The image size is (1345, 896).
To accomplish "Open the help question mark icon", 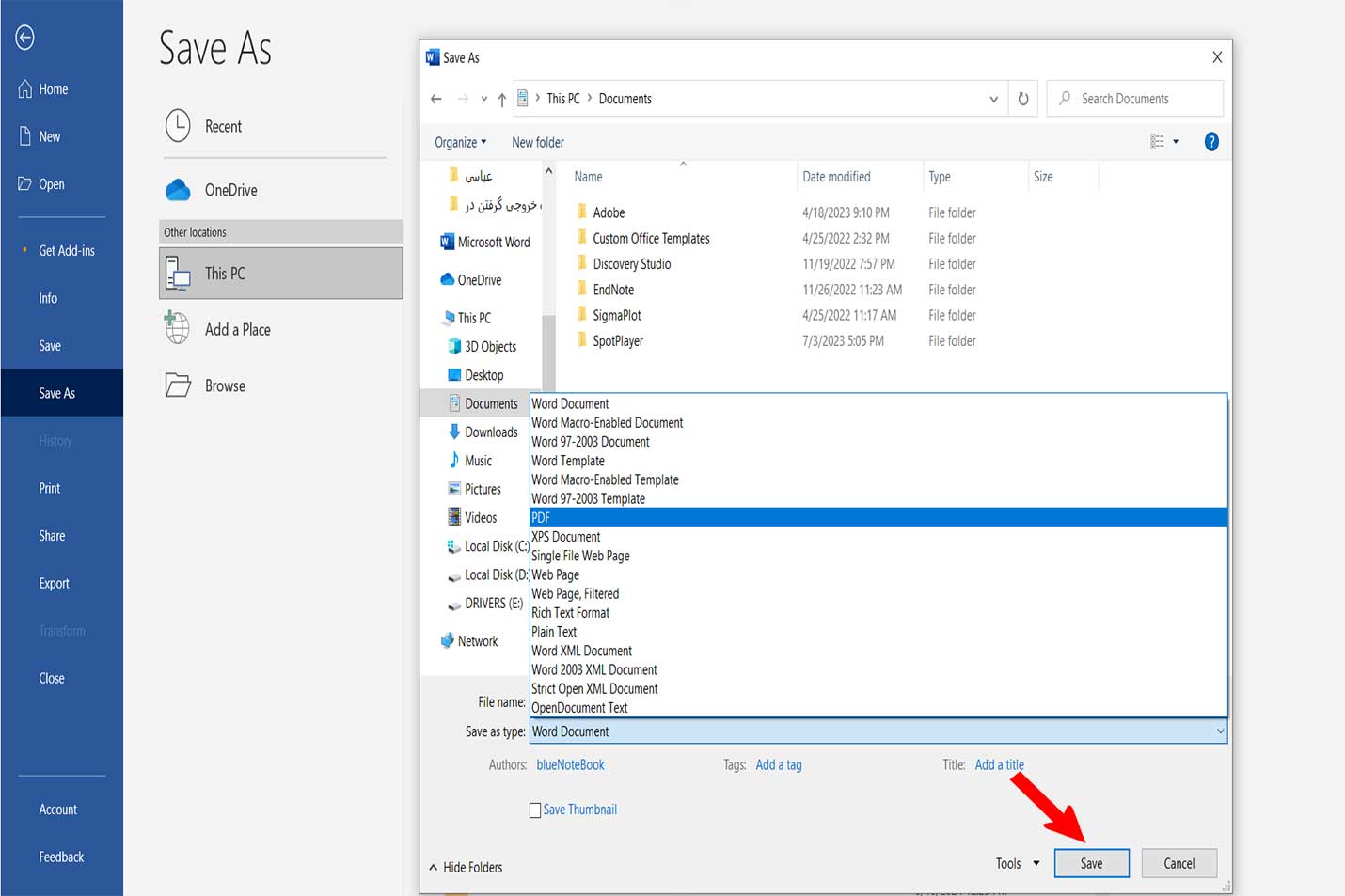I will coord(1211,142).
